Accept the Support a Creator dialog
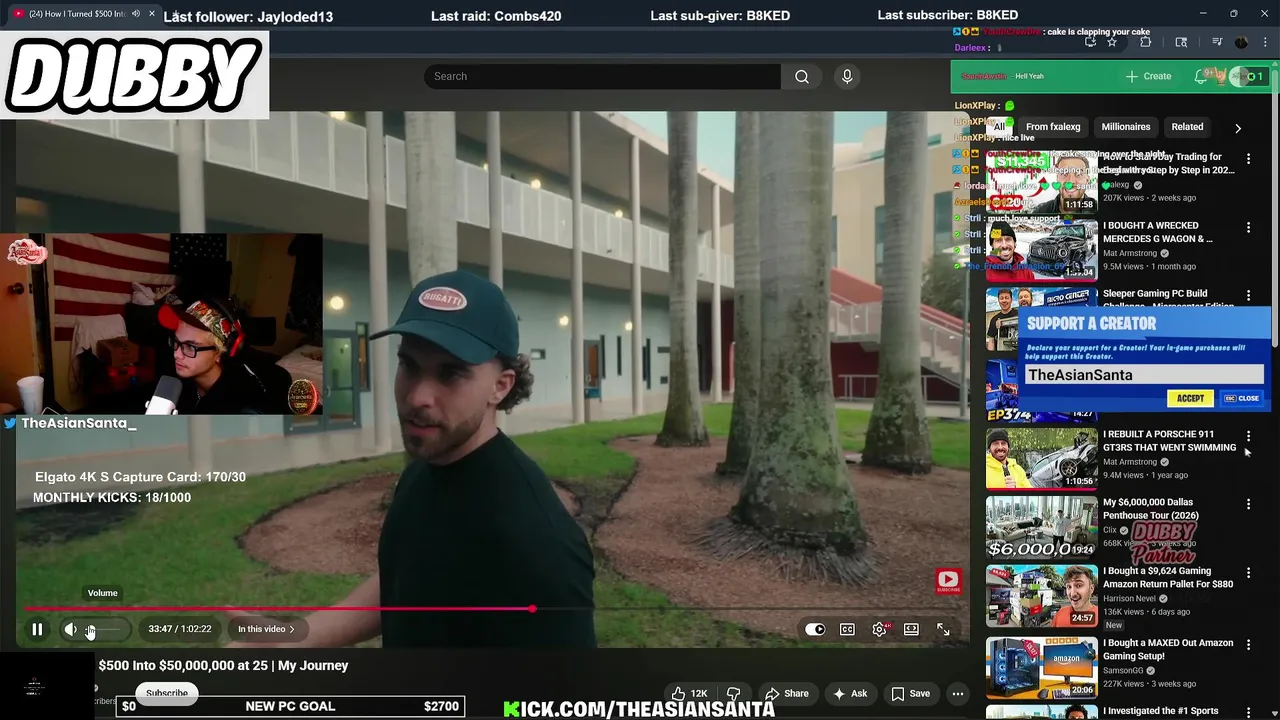Viewport: 1280px width, 720px height. click(1190, 398)
